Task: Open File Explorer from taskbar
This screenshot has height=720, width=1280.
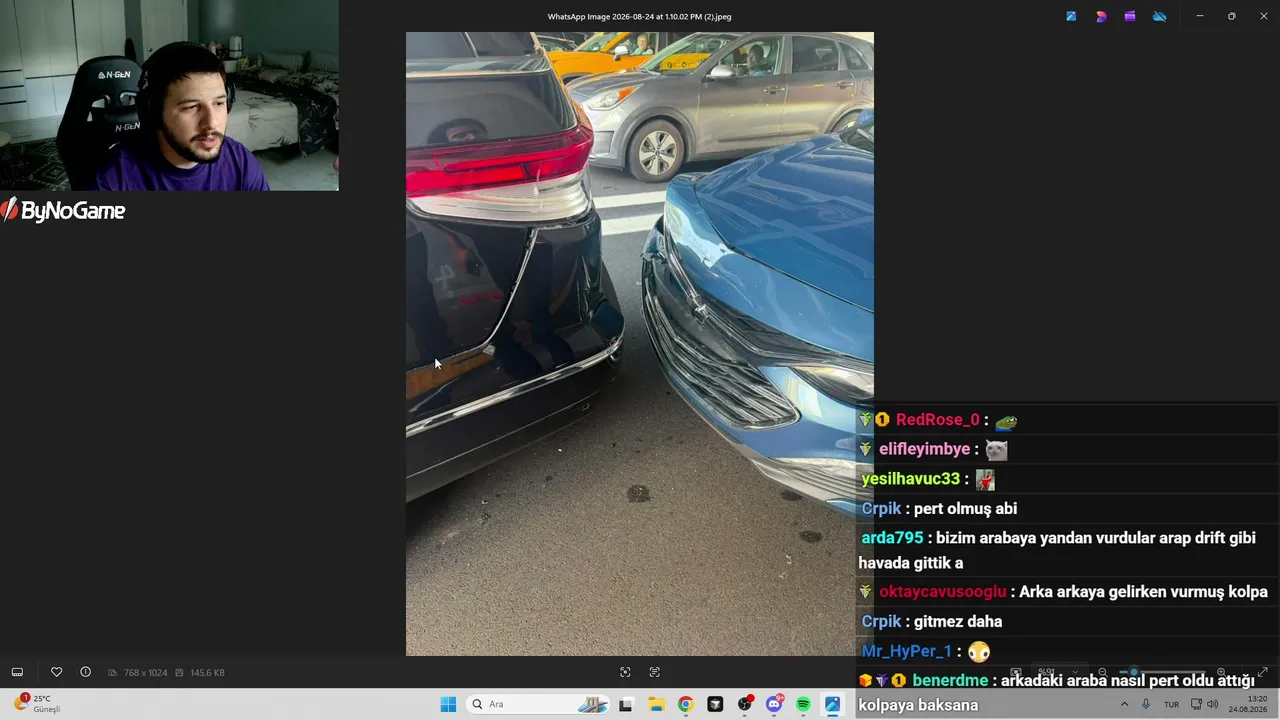Action: [x=656, y=704]
